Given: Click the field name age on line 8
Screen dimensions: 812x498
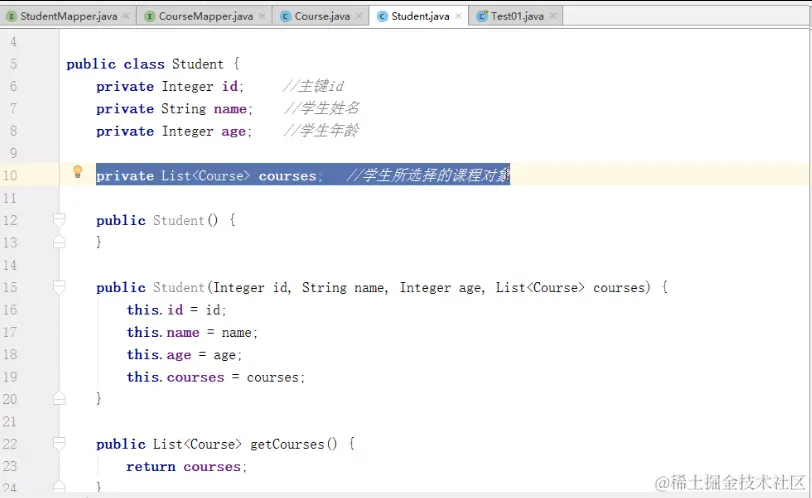Looking at the screenshot, I should 234,131.
